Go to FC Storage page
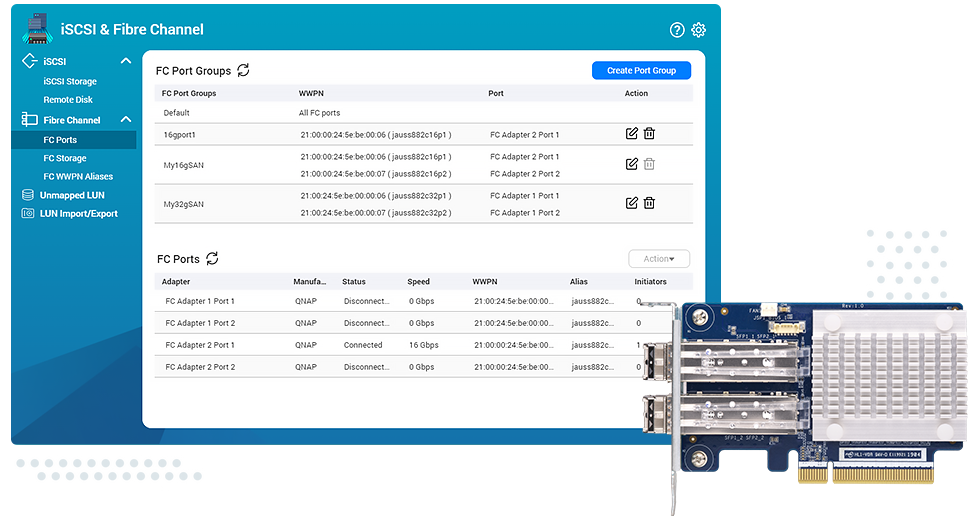 tap(65, 158)
